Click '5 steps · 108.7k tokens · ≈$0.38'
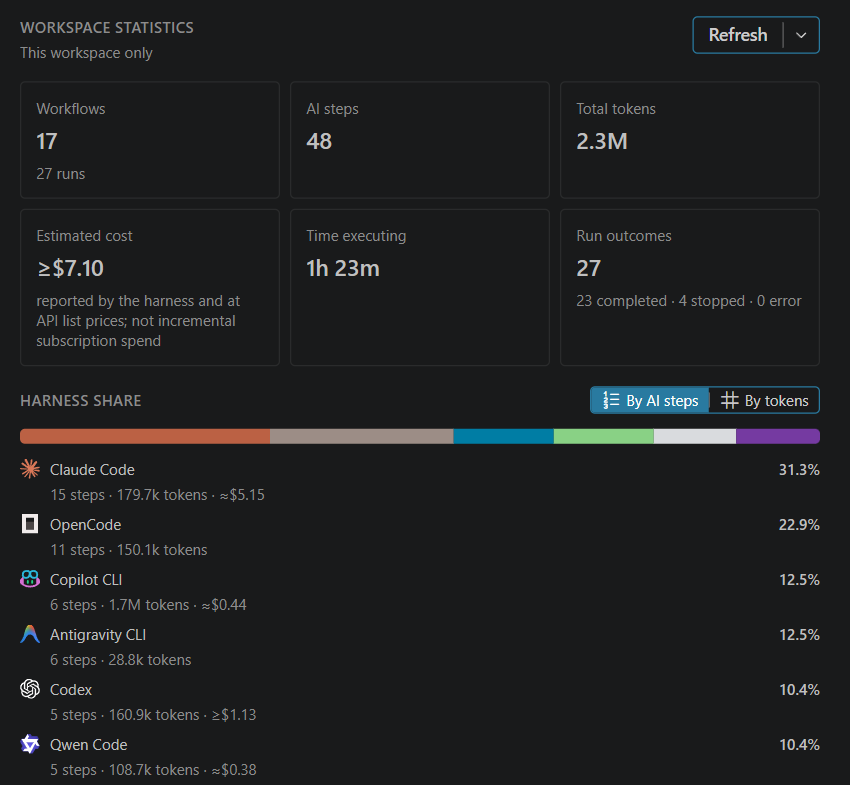 point(153,770)
